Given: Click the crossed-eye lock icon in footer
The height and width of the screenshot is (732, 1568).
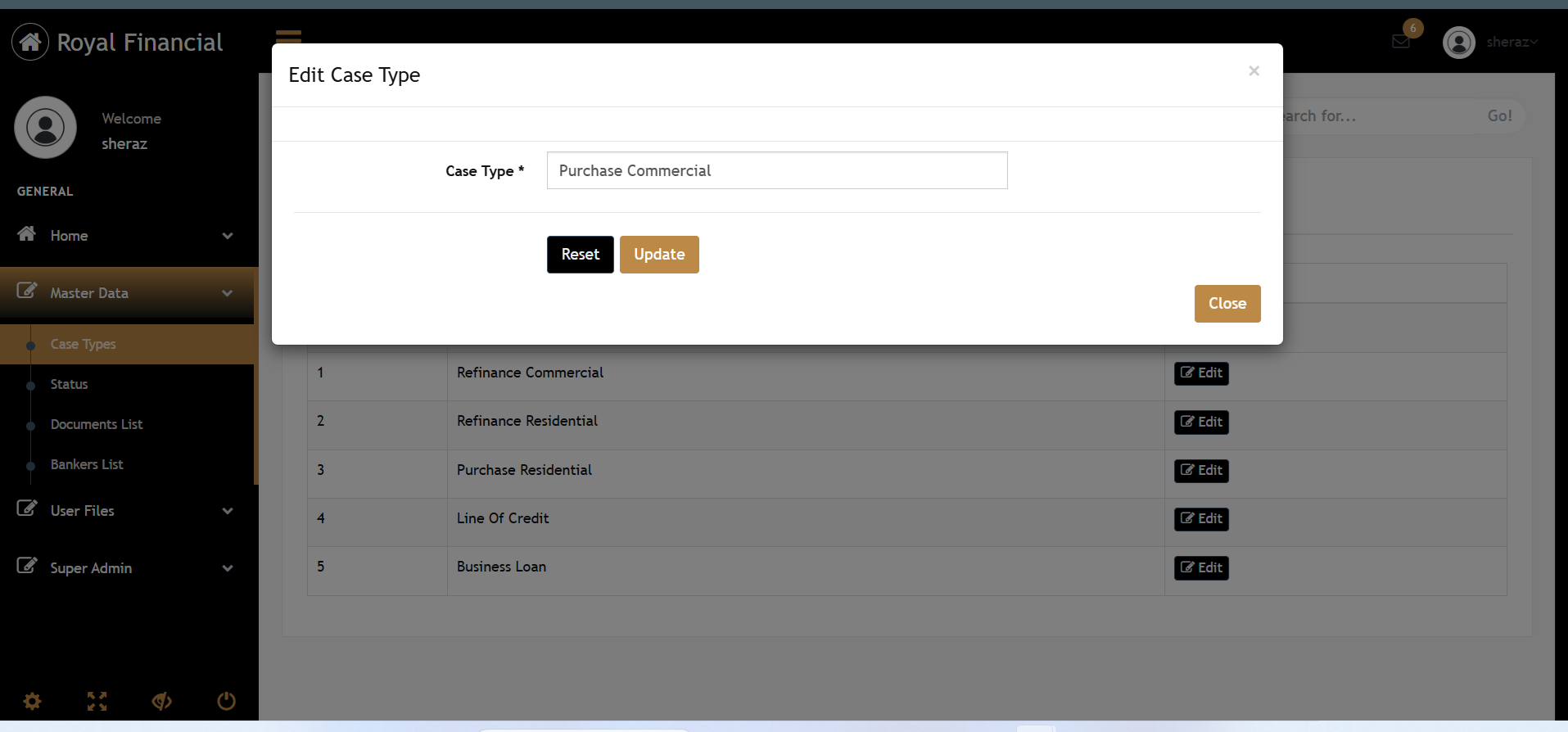Looking at the screenshot, I should pyautogui.click(x=161, y=701).
